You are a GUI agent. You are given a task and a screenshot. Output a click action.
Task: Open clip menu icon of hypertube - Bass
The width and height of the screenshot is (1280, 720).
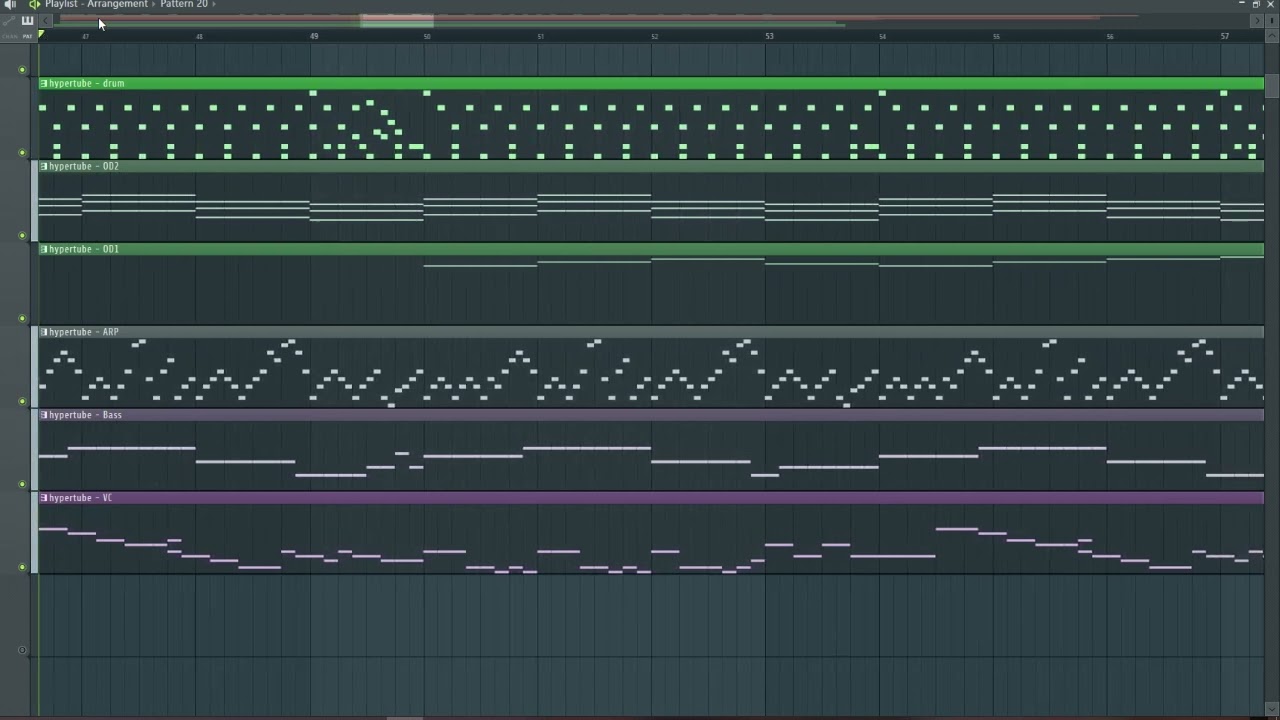43,415
